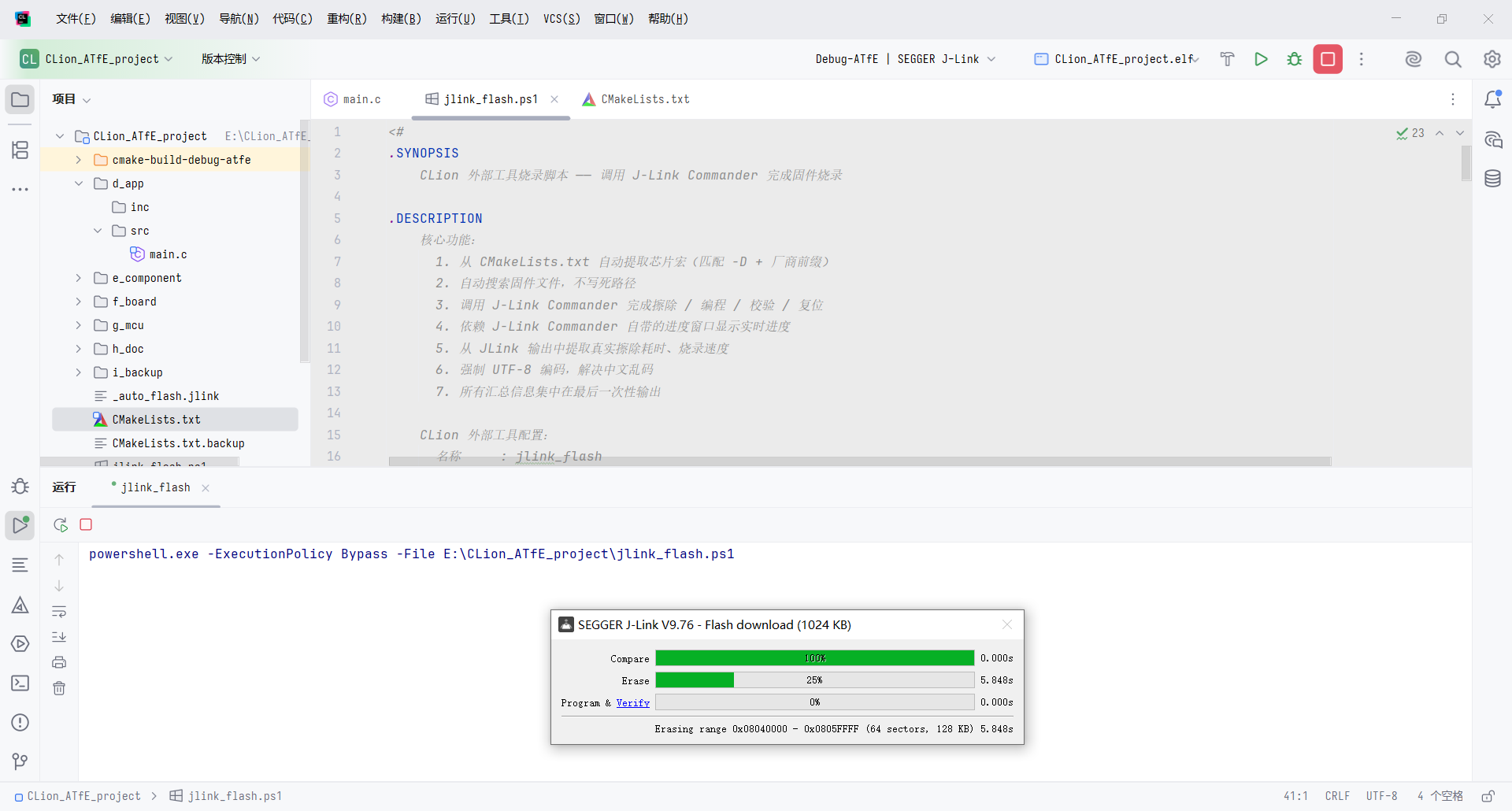Viewport: 1512px width, 811px height.
Task: Open the Run tool window icon
Action: tap(20, 525)
